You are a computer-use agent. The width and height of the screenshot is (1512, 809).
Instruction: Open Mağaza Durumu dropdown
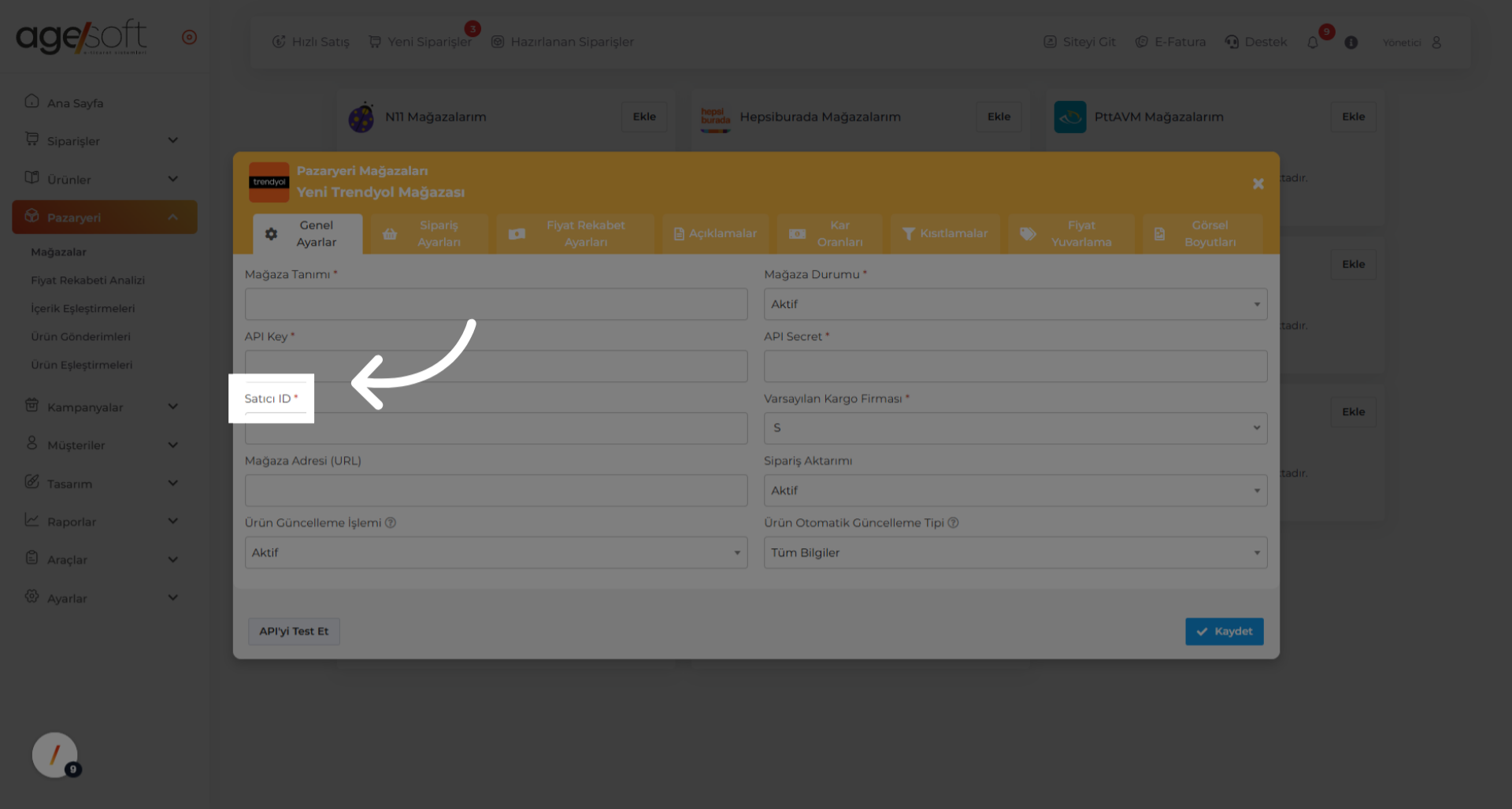1015,304
